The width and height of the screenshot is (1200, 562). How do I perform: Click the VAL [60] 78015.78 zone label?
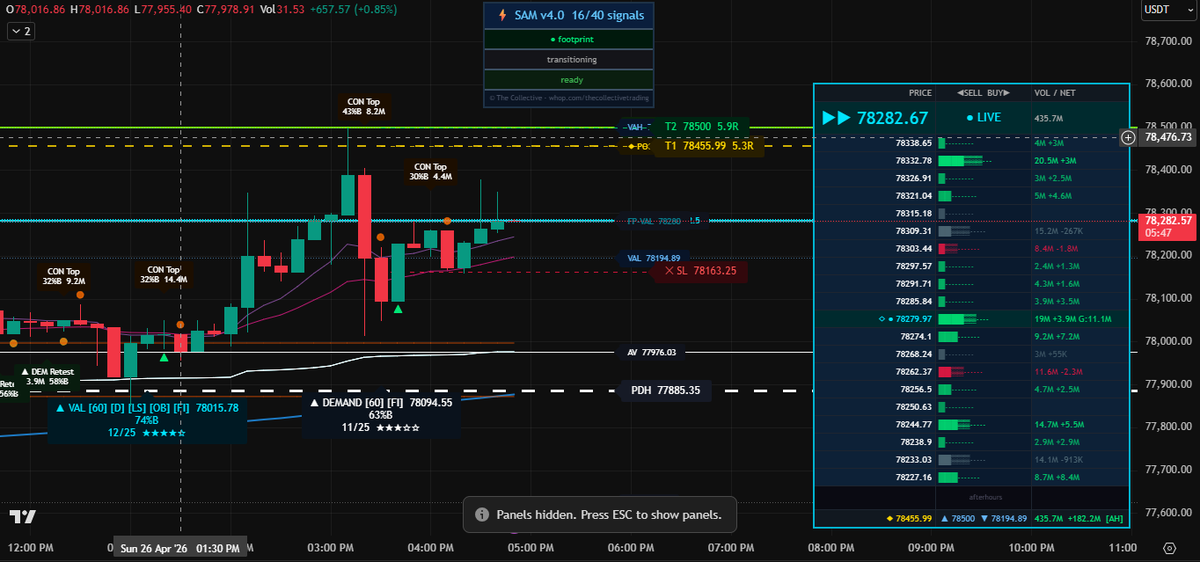147,420
